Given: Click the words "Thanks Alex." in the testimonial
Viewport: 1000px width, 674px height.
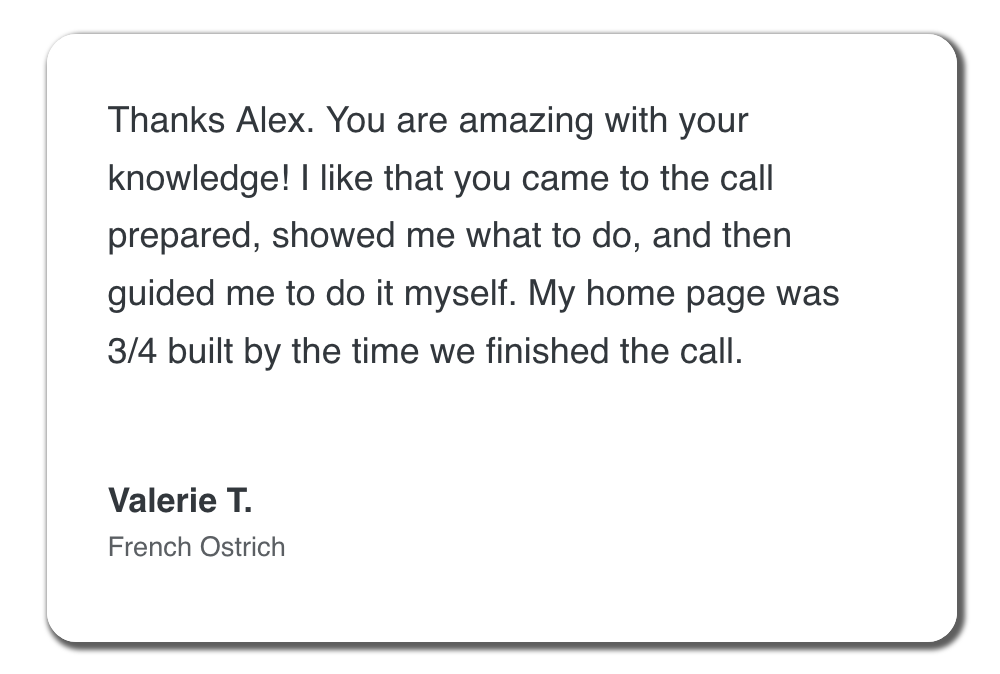Looking at the screenshot, I should coord(212,120).
